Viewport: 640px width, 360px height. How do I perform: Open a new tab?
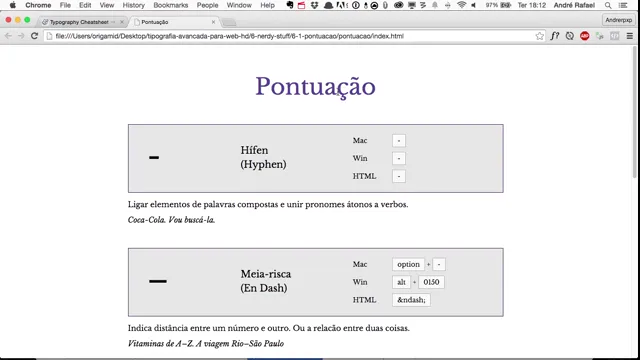[229, 22]
